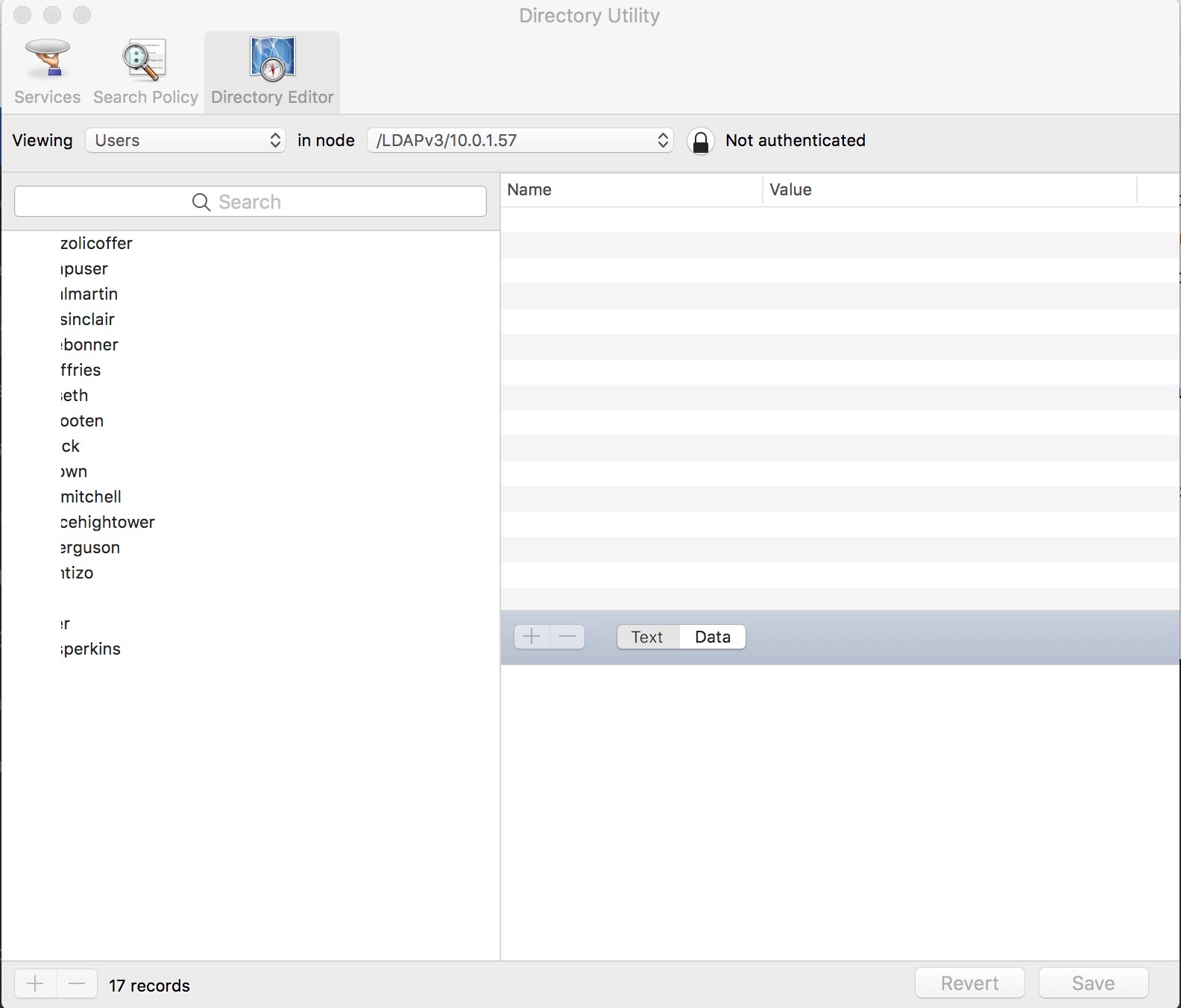The width and height of the screenshot is (1181, 1008).
Task: Select the record ending in puser
Action: [251, 268]
